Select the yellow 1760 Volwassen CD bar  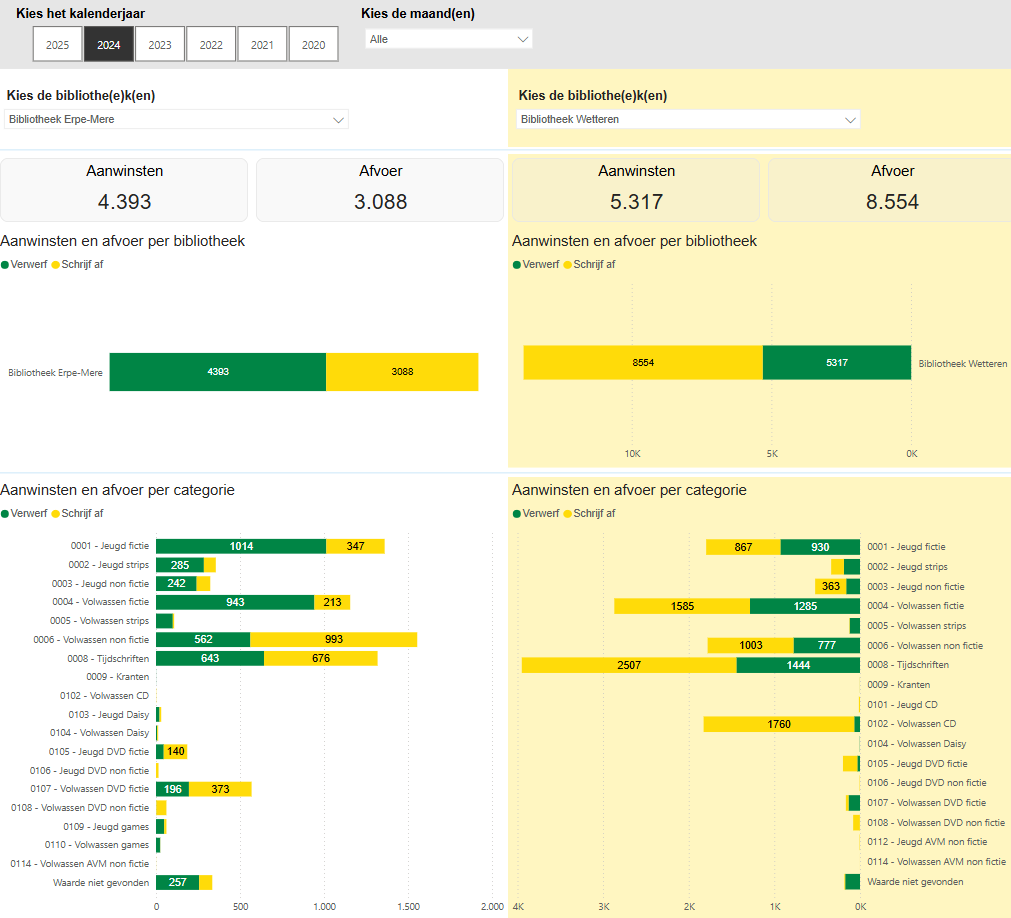(778, 724)
